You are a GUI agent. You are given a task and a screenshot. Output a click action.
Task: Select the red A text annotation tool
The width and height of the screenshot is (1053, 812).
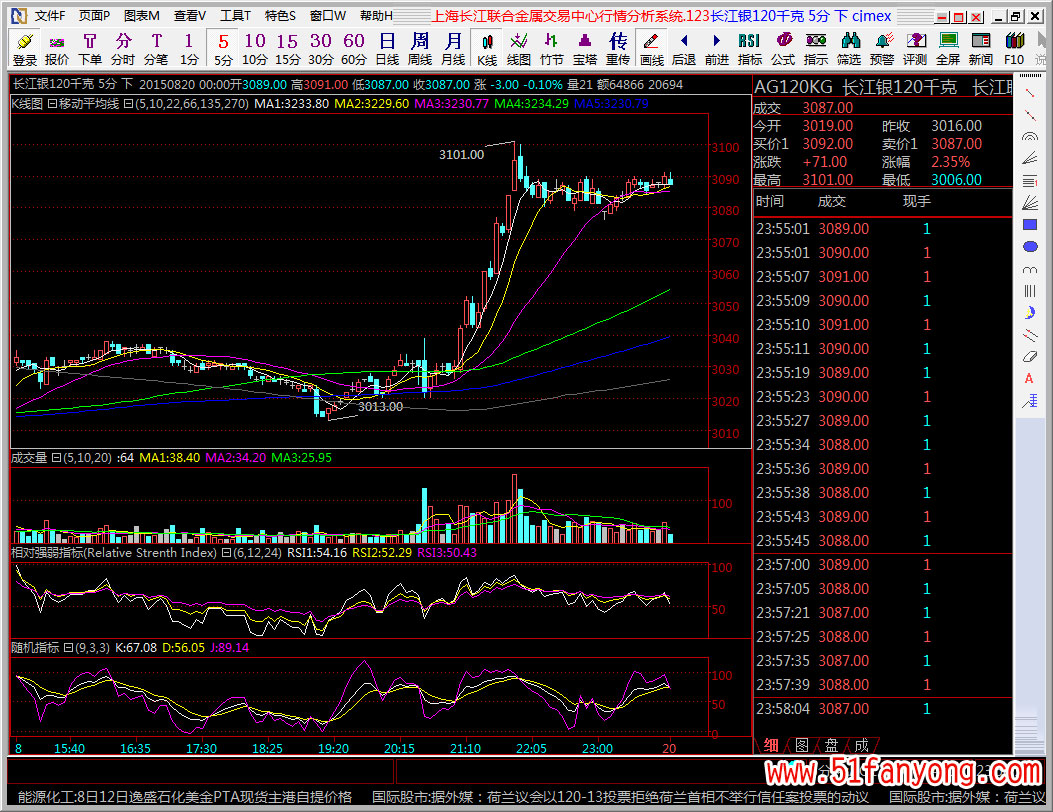tap(1029, 379)
